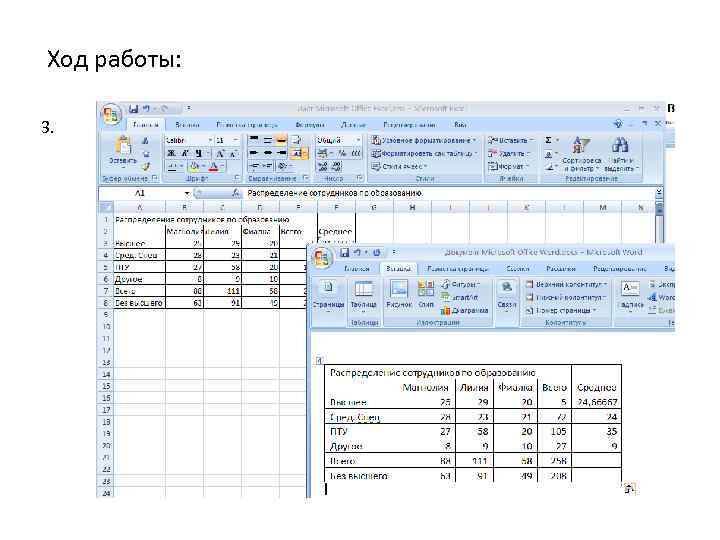This screenshot has width=720, height=540.
Task: Copy selection using copy icon in Excel clipboard
Action: [x=146, y=154]
